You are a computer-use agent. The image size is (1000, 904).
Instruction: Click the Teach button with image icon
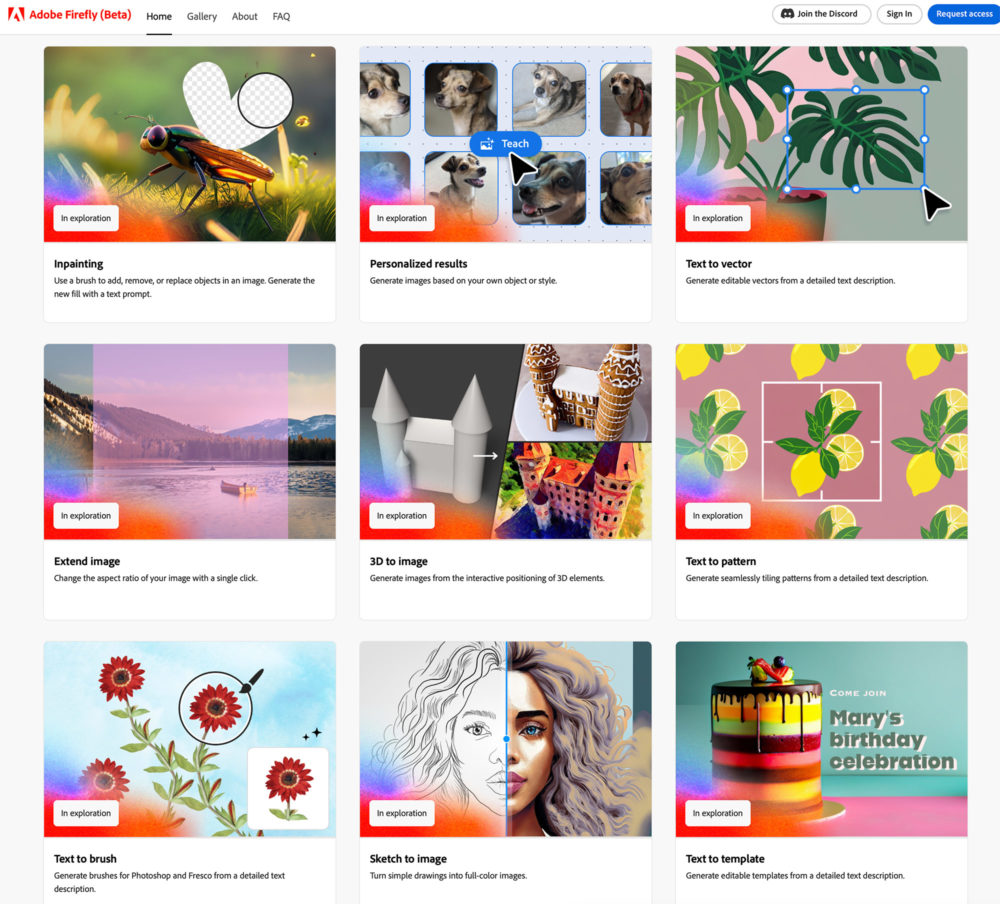point(505,144)
